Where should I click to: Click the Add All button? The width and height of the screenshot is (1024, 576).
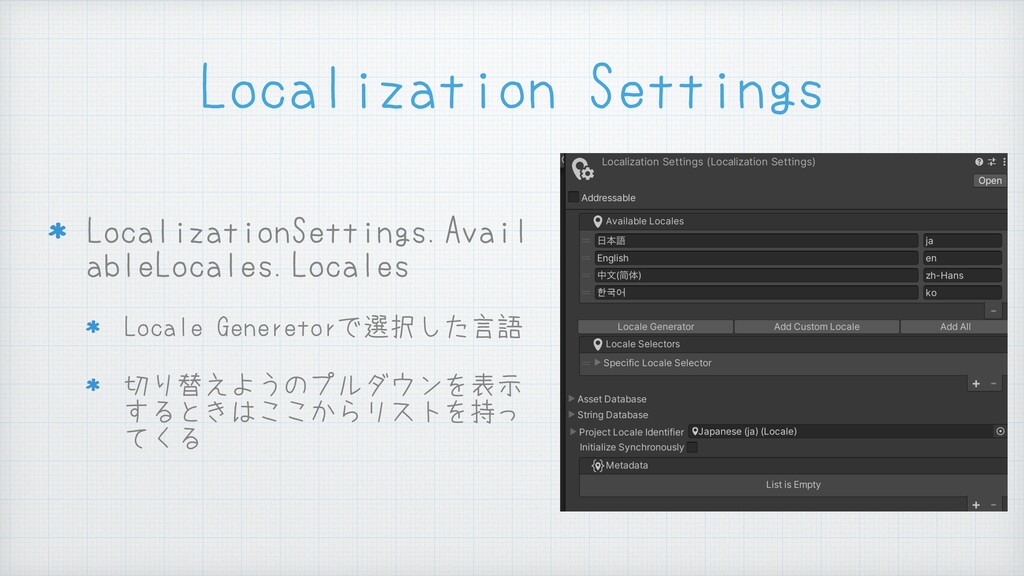tap(955, 327)
